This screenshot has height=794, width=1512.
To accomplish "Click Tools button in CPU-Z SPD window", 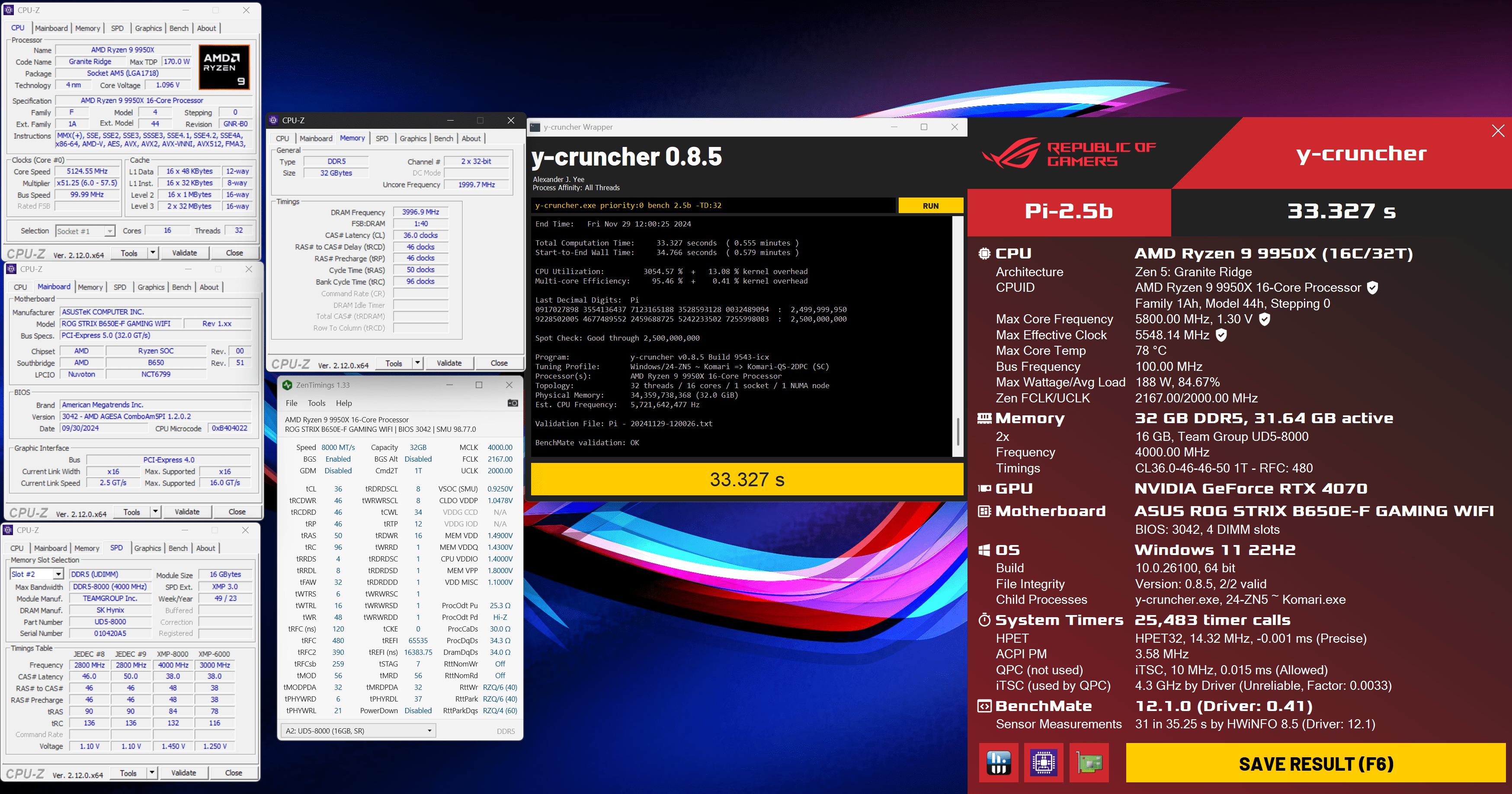I will (128, 773).
